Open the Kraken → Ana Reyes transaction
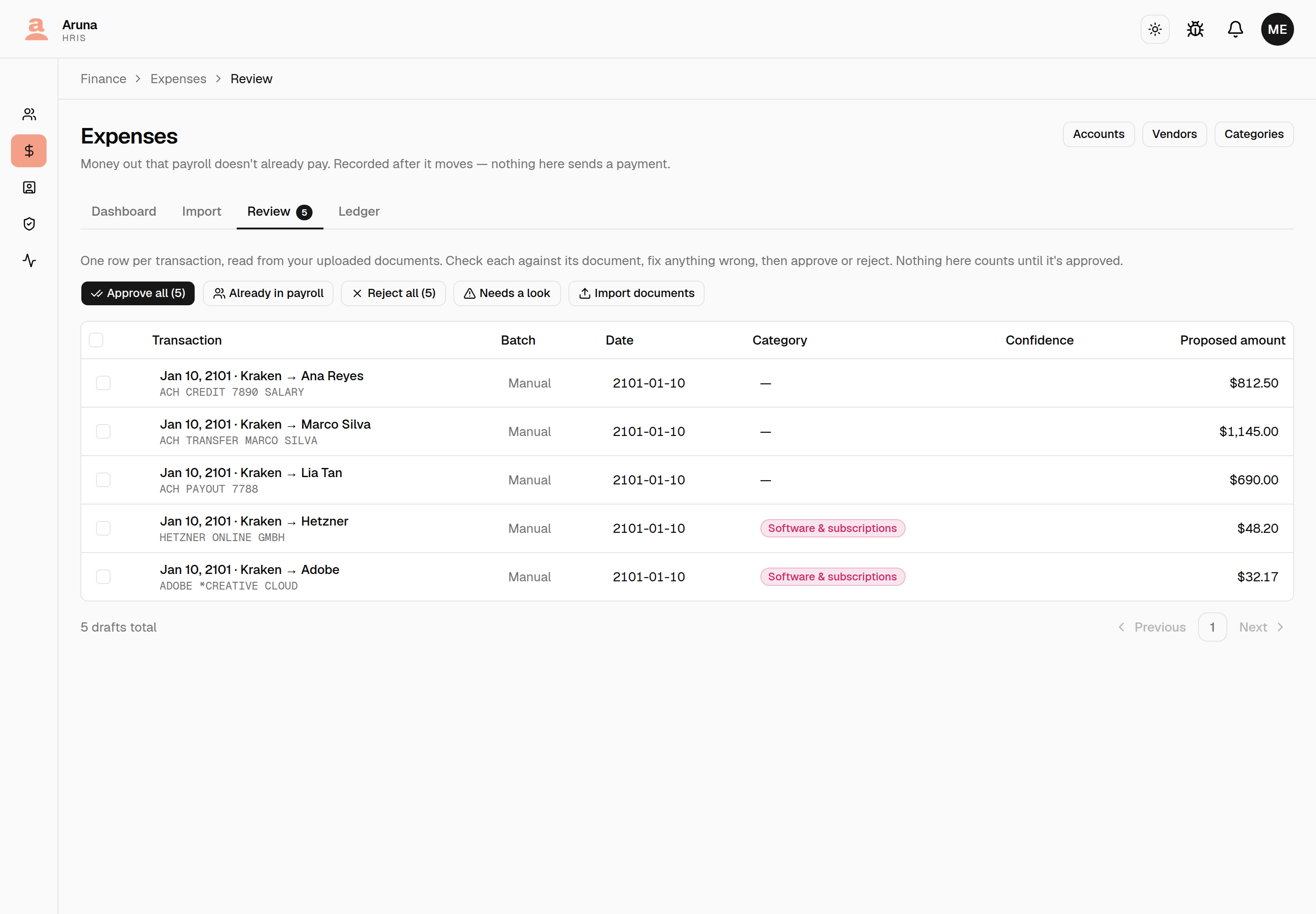The image size is (1316, 914). [x=262, y=376]
